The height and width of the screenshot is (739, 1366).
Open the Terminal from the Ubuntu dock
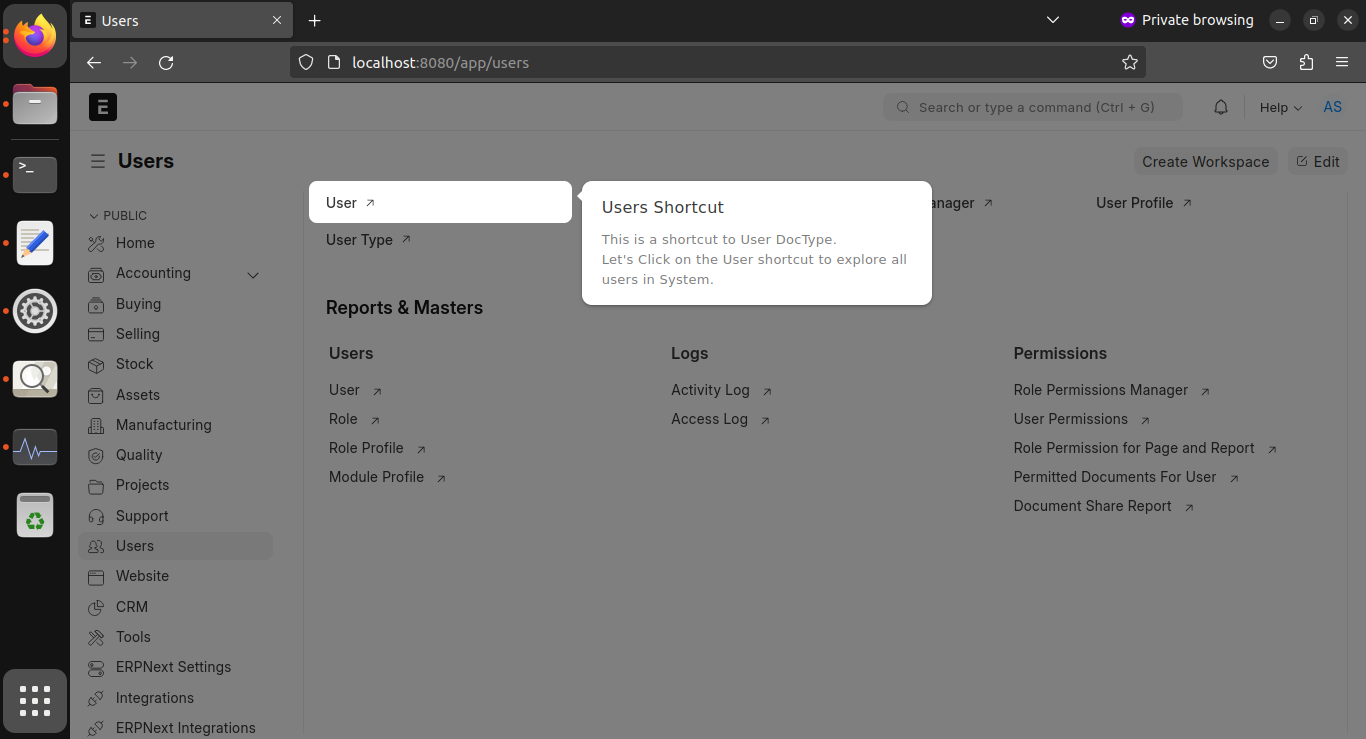(35, 174)
